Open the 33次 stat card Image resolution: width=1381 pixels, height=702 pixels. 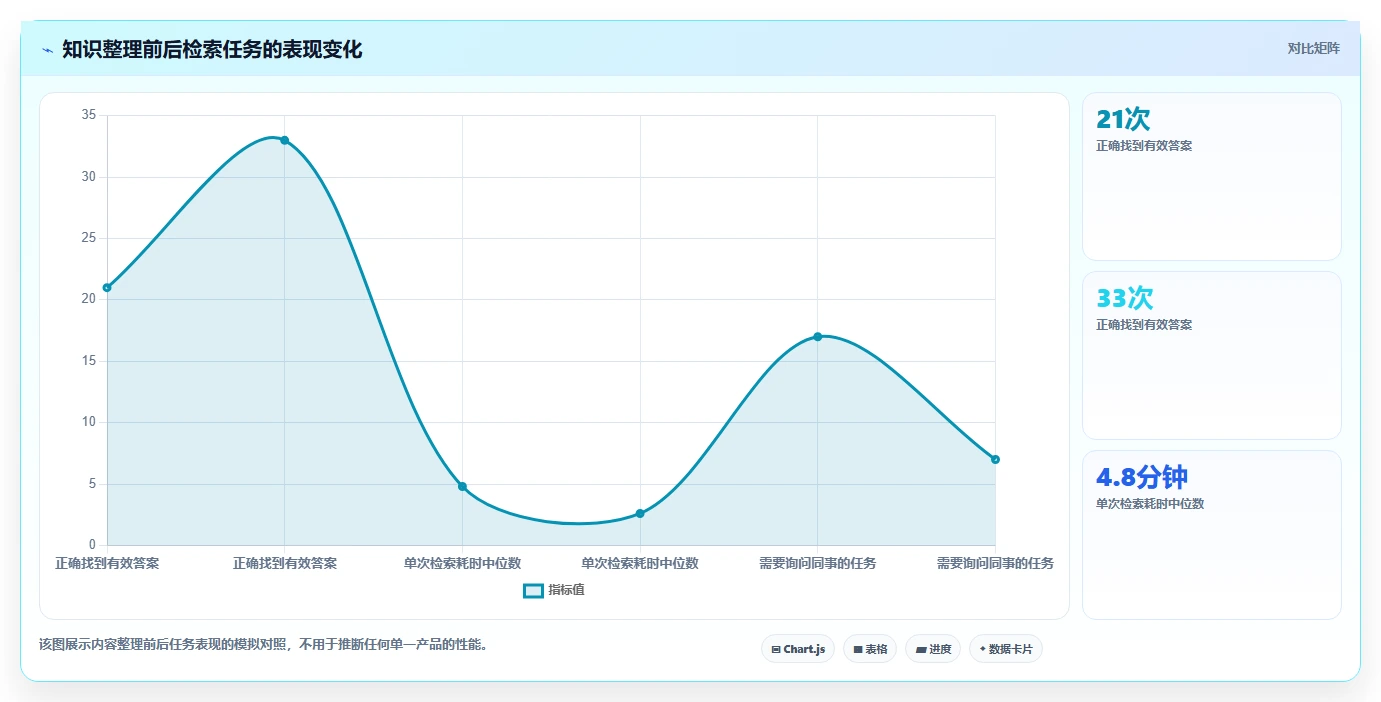coord(1212,355)
